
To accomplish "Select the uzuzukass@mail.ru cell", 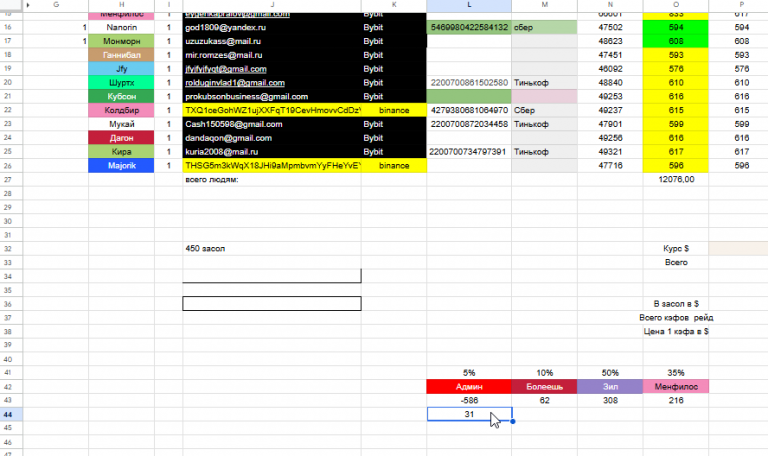I will tap(272, 41).
